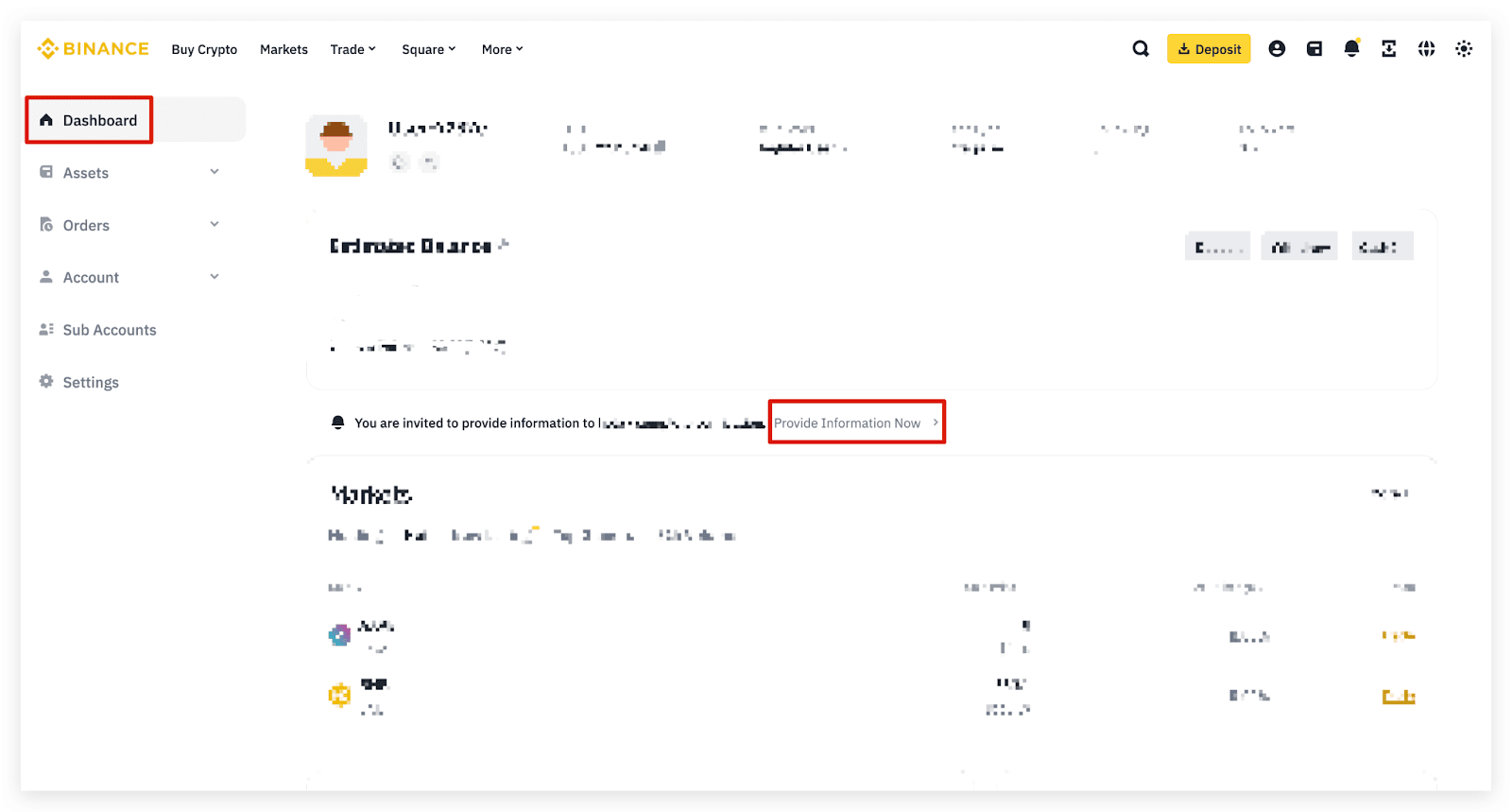The image size is (1512, 812).
Task: Go to Markets in the top navigation
Action: pos(283,49)
